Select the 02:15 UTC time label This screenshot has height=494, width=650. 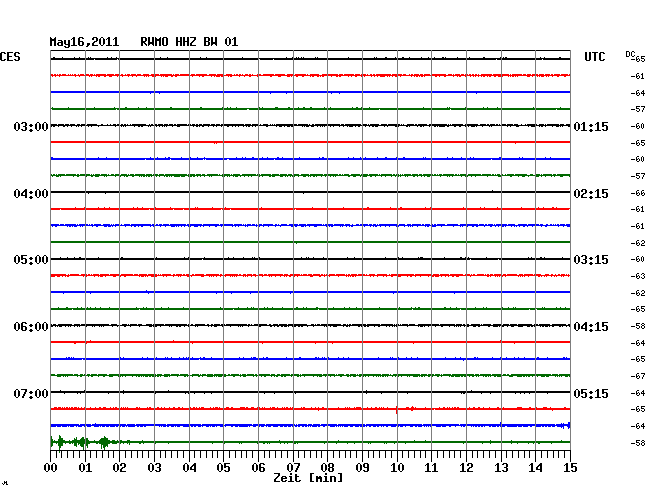pos(591,194)
